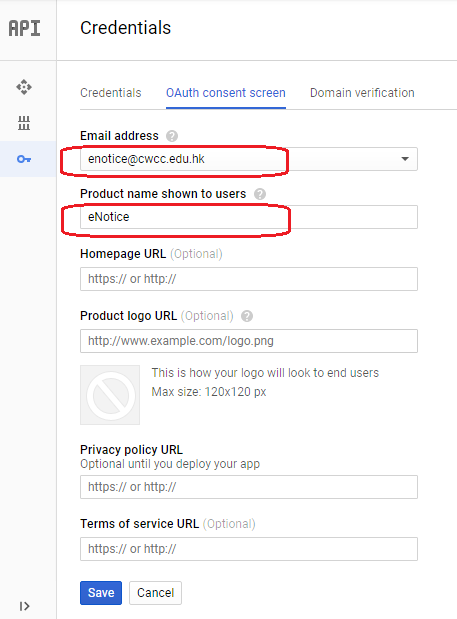Expand the sidebar with the bottom arrow icon
The image size is (457, 619).
tap(24, 606)
